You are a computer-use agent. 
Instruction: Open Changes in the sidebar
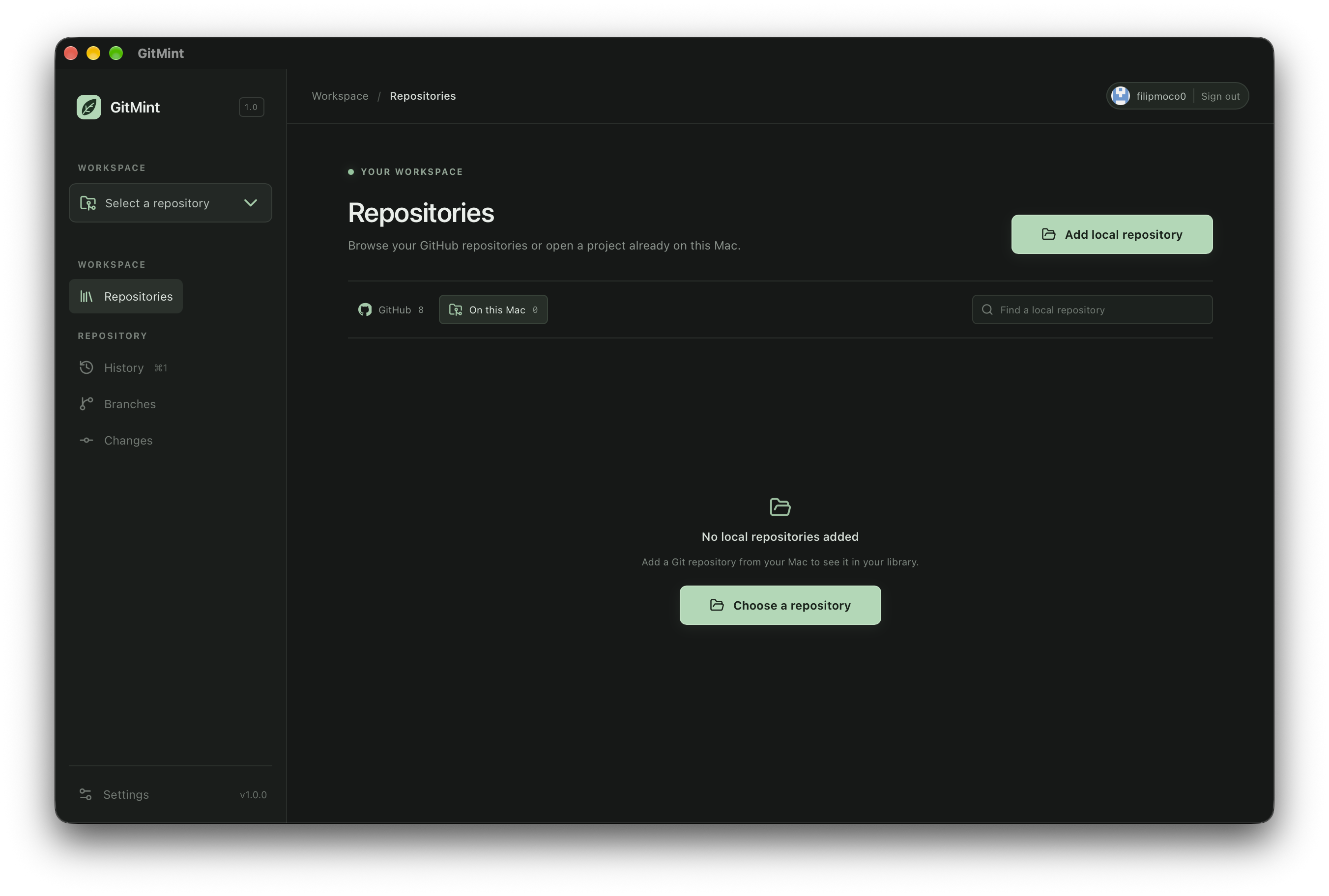tap(116, 440)
